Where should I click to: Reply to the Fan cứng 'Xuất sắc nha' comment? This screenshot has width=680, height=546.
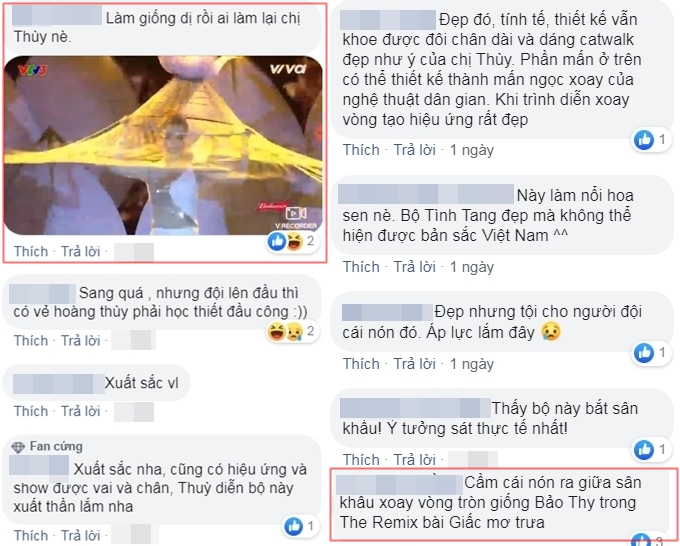click(80, 535)
